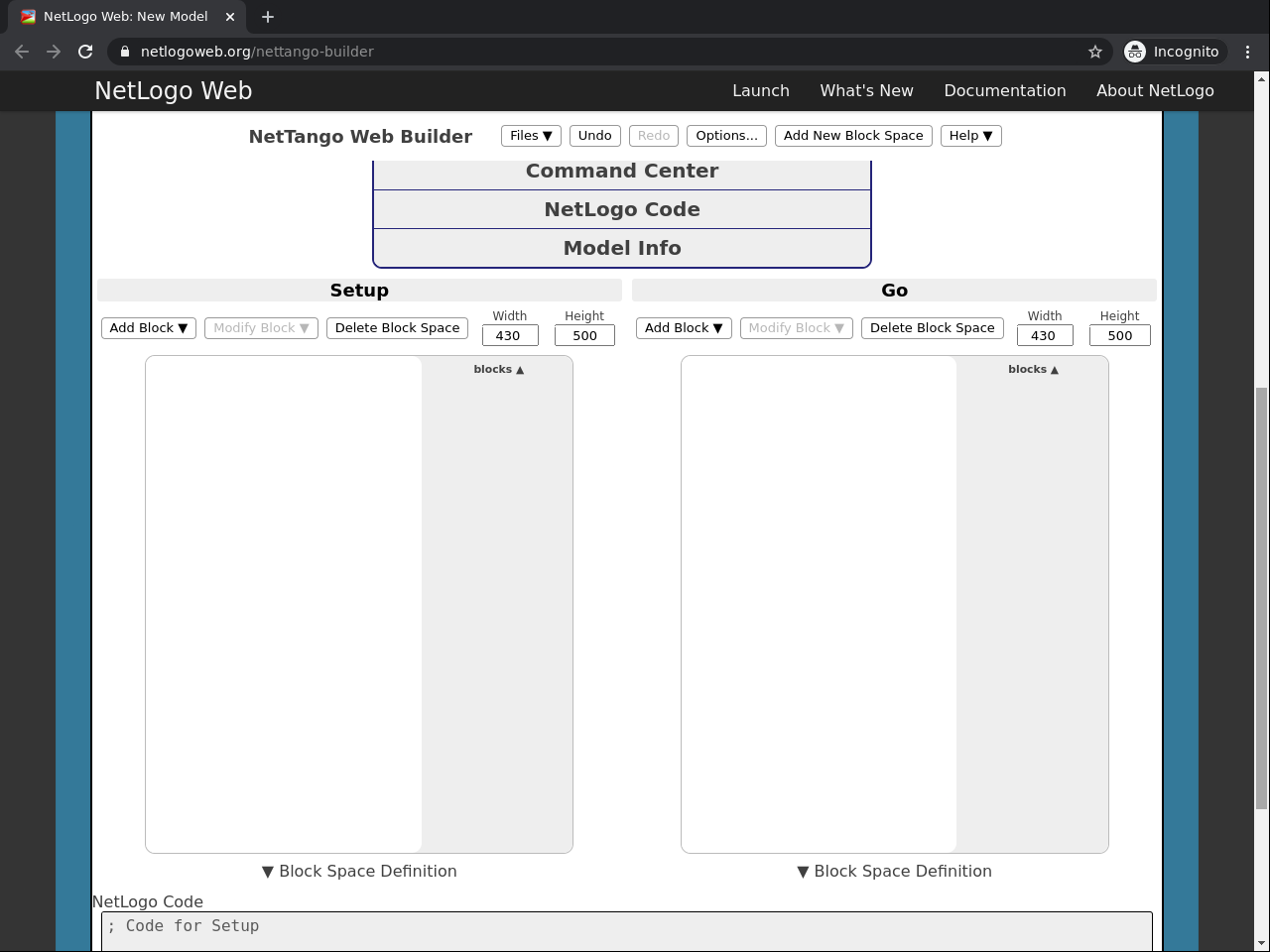Viewport: 1270px width, 952px height.
Task: Click the Go space Height field
Action: tap(1120, 336)
